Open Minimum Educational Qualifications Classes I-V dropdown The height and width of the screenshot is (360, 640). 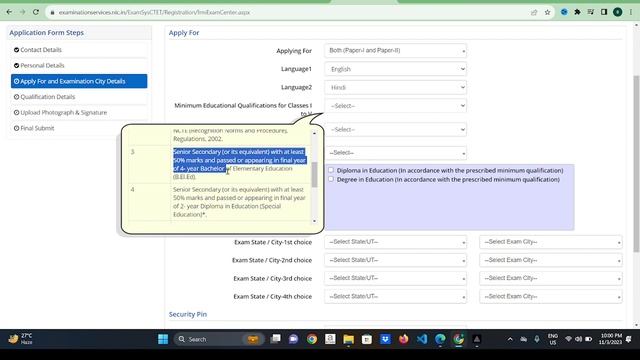[396, 106]
